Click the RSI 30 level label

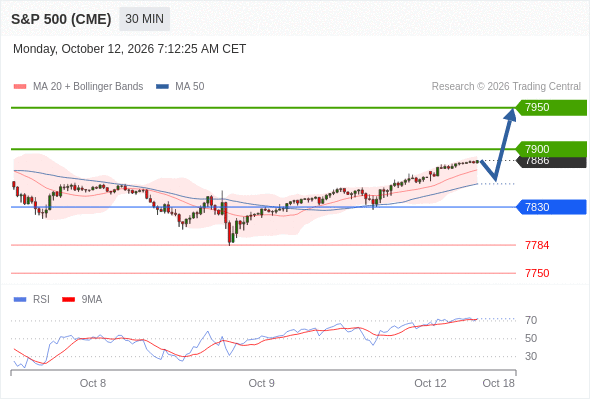[531, 356]
